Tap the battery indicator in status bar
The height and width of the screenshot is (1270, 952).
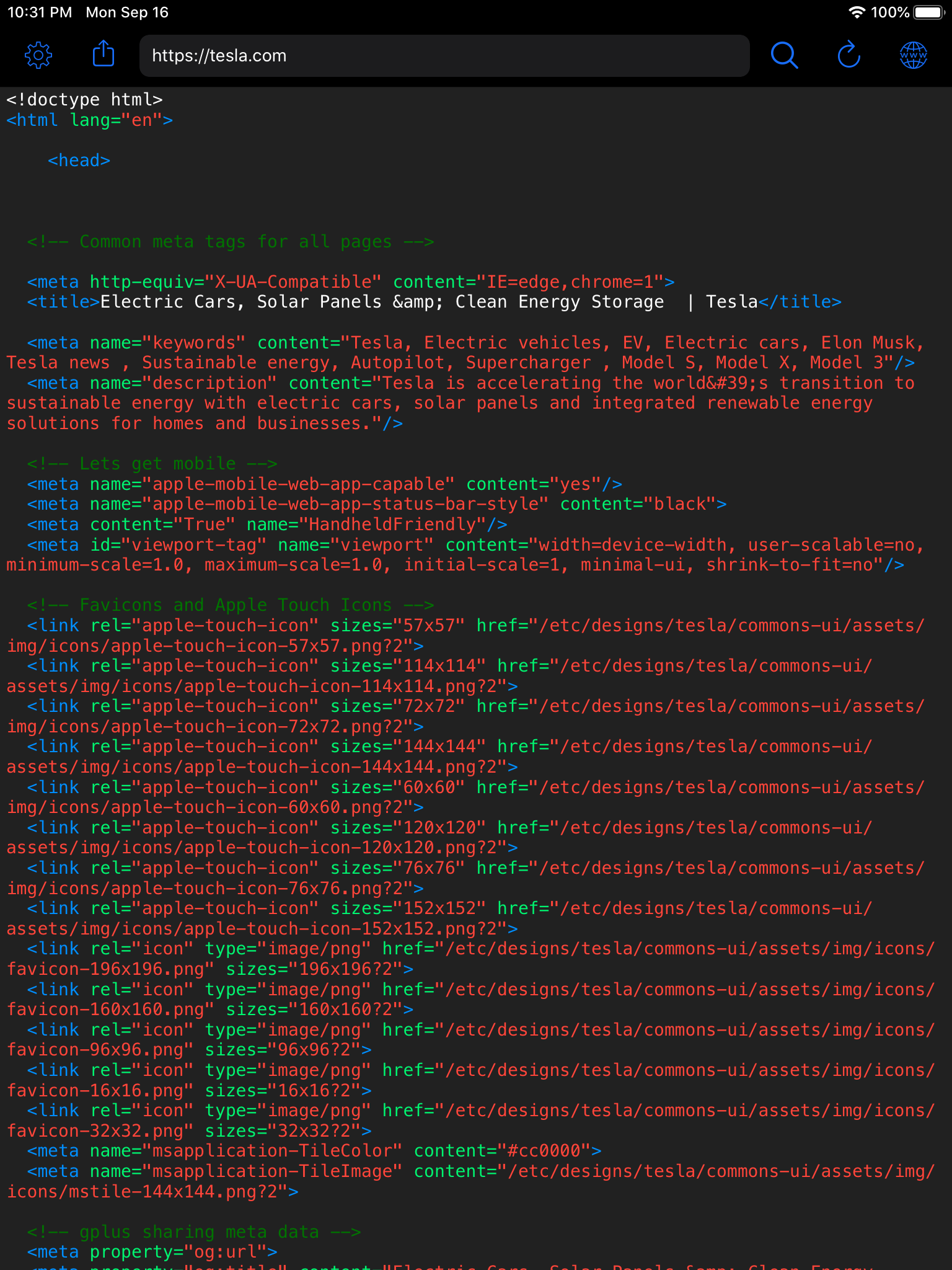(928, 12)
